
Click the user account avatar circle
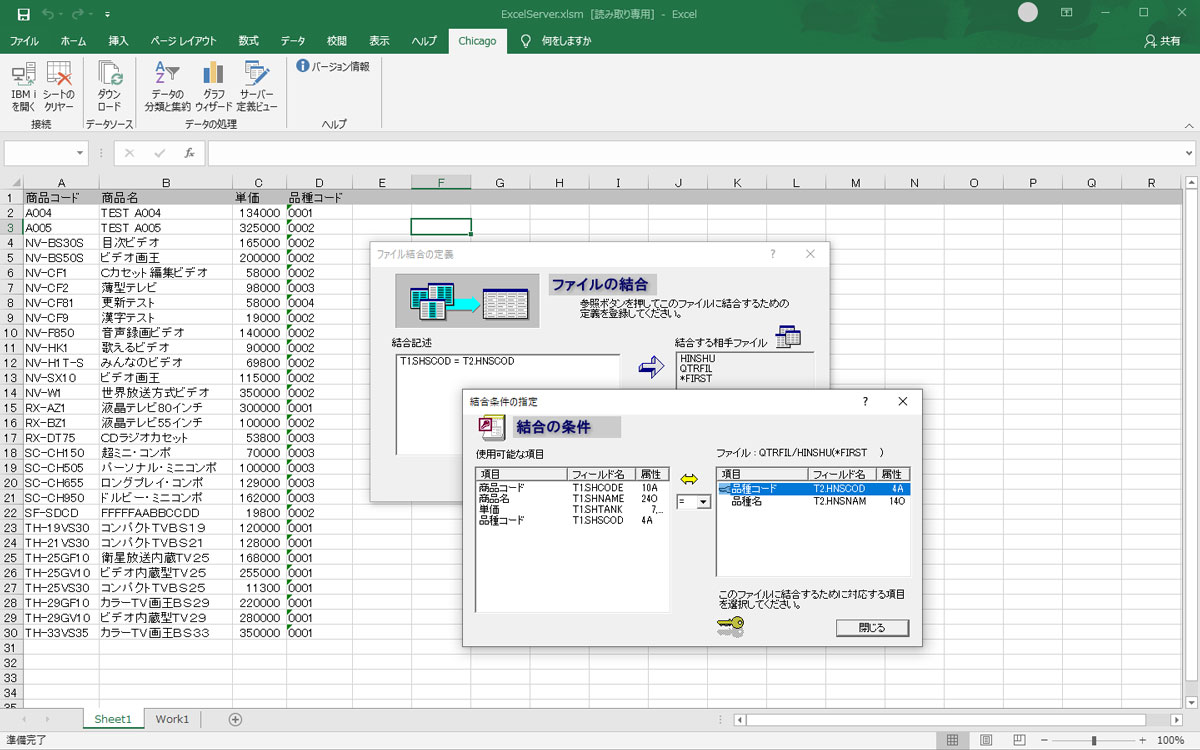1028,13
